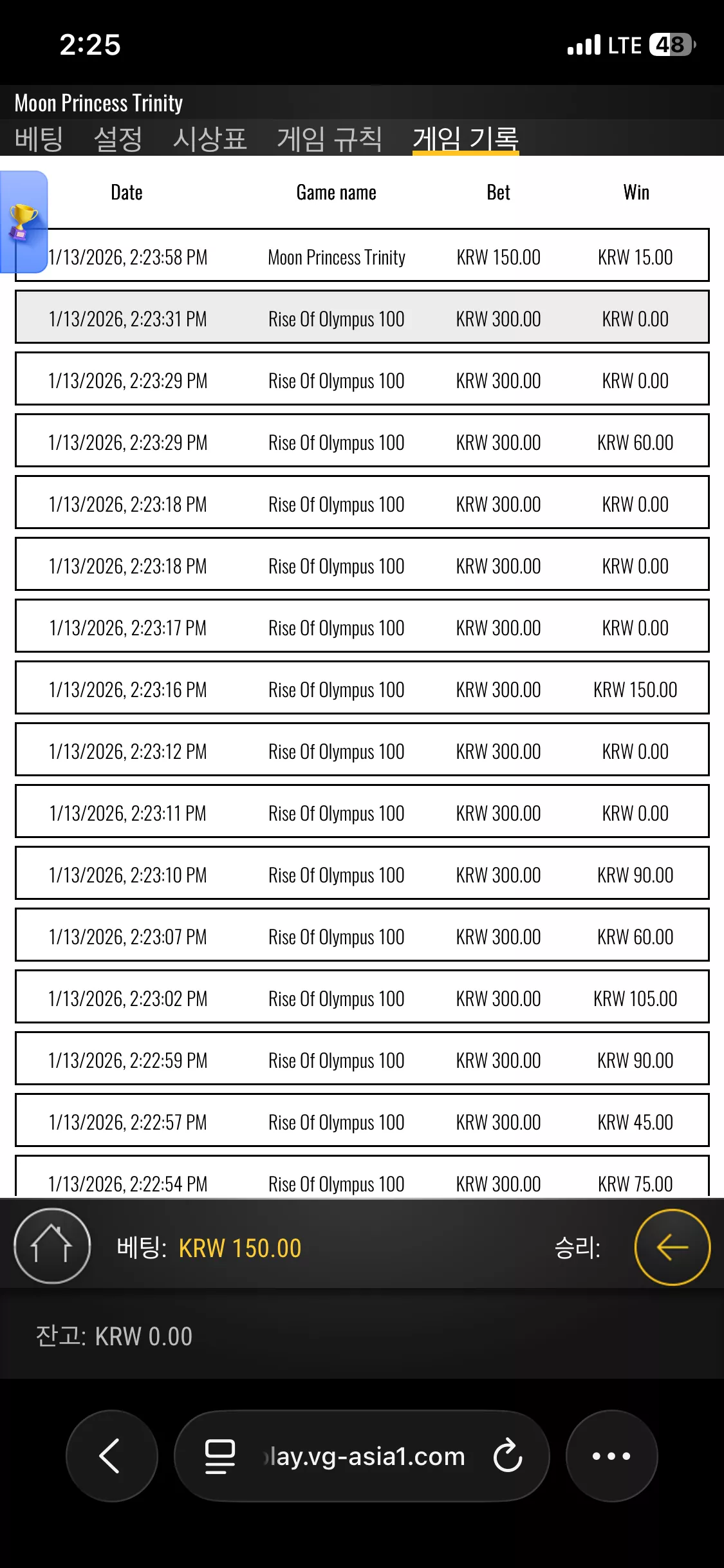Tap the battery indicator in status bar
The width and height of the screenshot is (724, 1568).
coord(673,45)
